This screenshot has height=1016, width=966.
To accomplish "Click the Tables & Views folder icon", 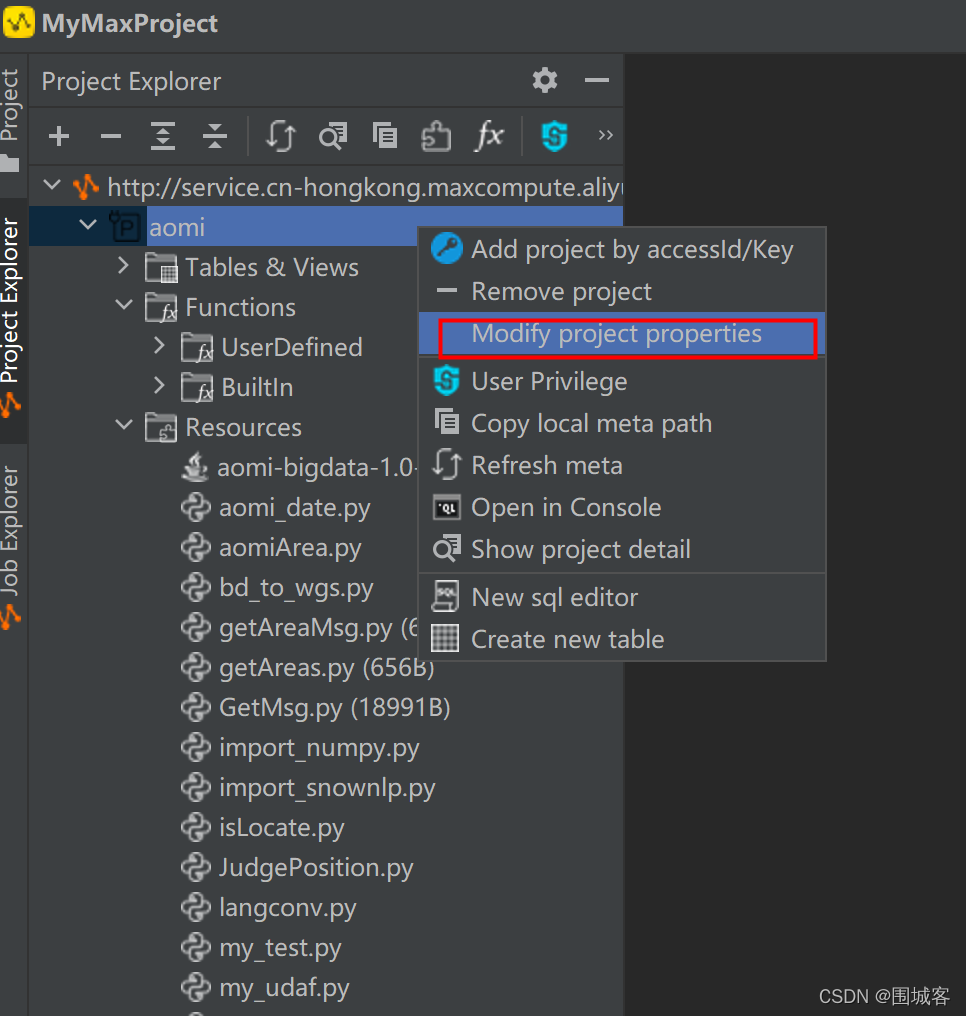I will point(161,268).
